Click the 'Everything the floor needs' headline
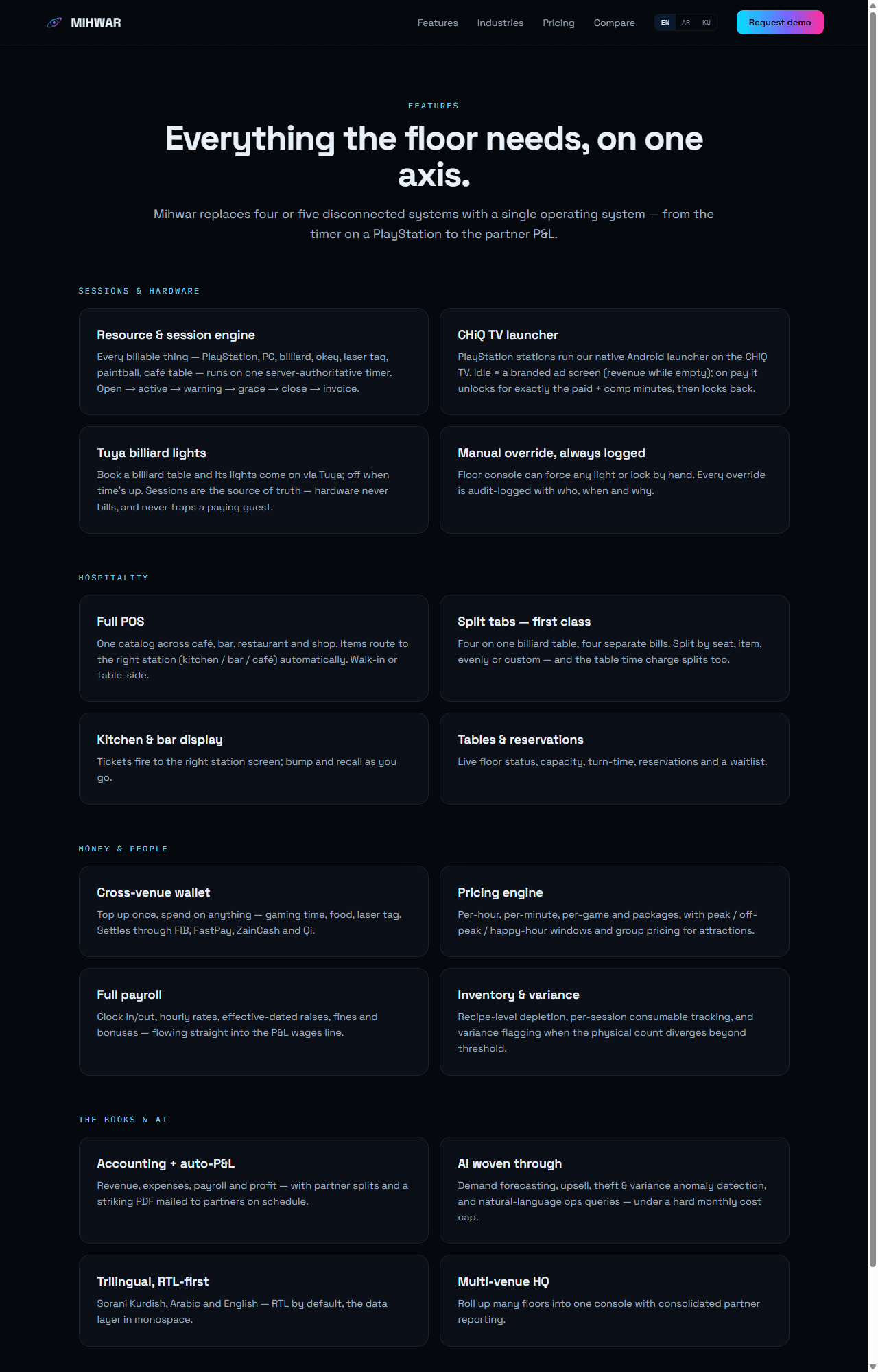 pyautogui.click(x=434, y=156)
